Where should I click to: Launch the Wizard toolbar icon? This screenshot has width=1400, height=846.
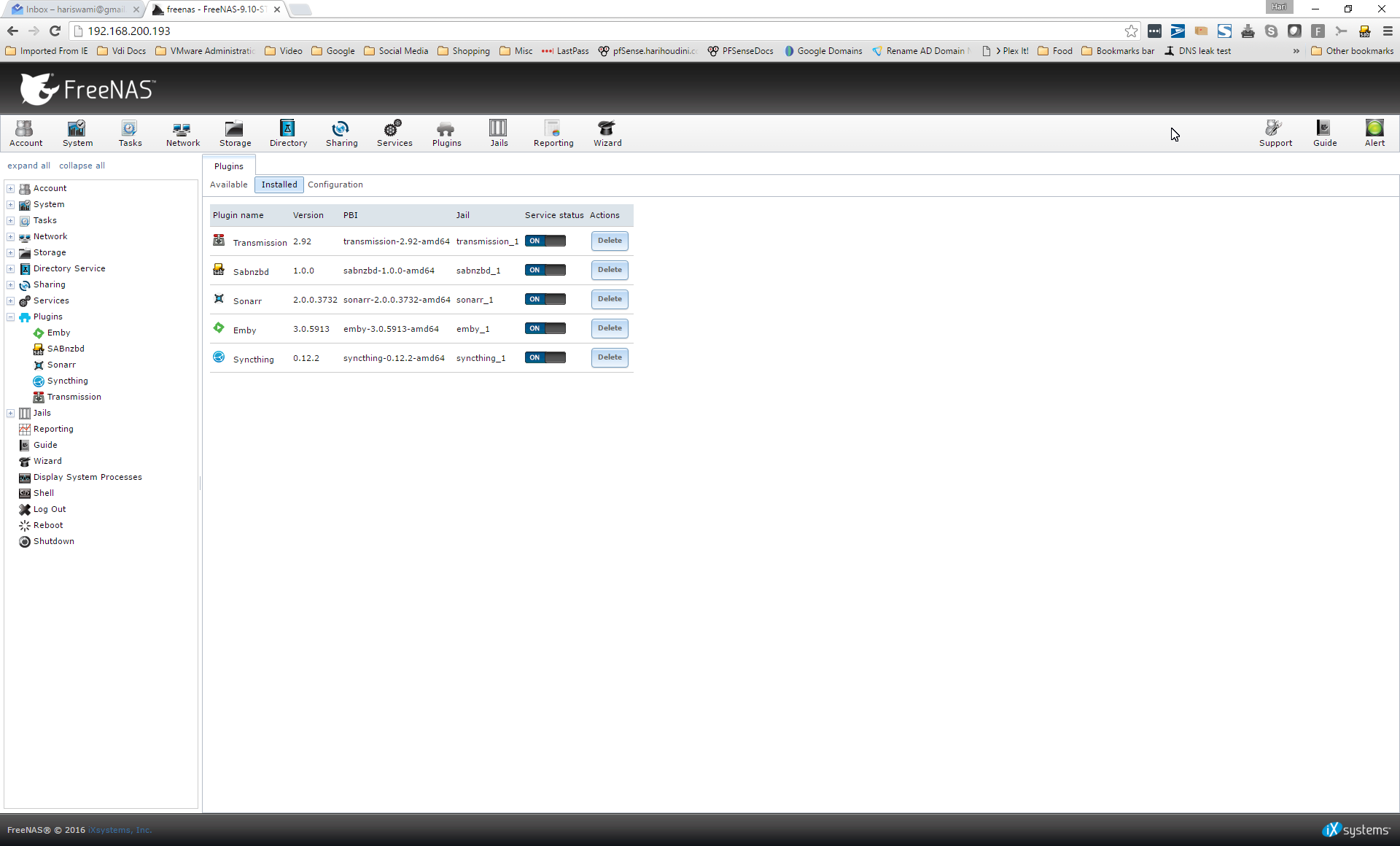point(607,133)
